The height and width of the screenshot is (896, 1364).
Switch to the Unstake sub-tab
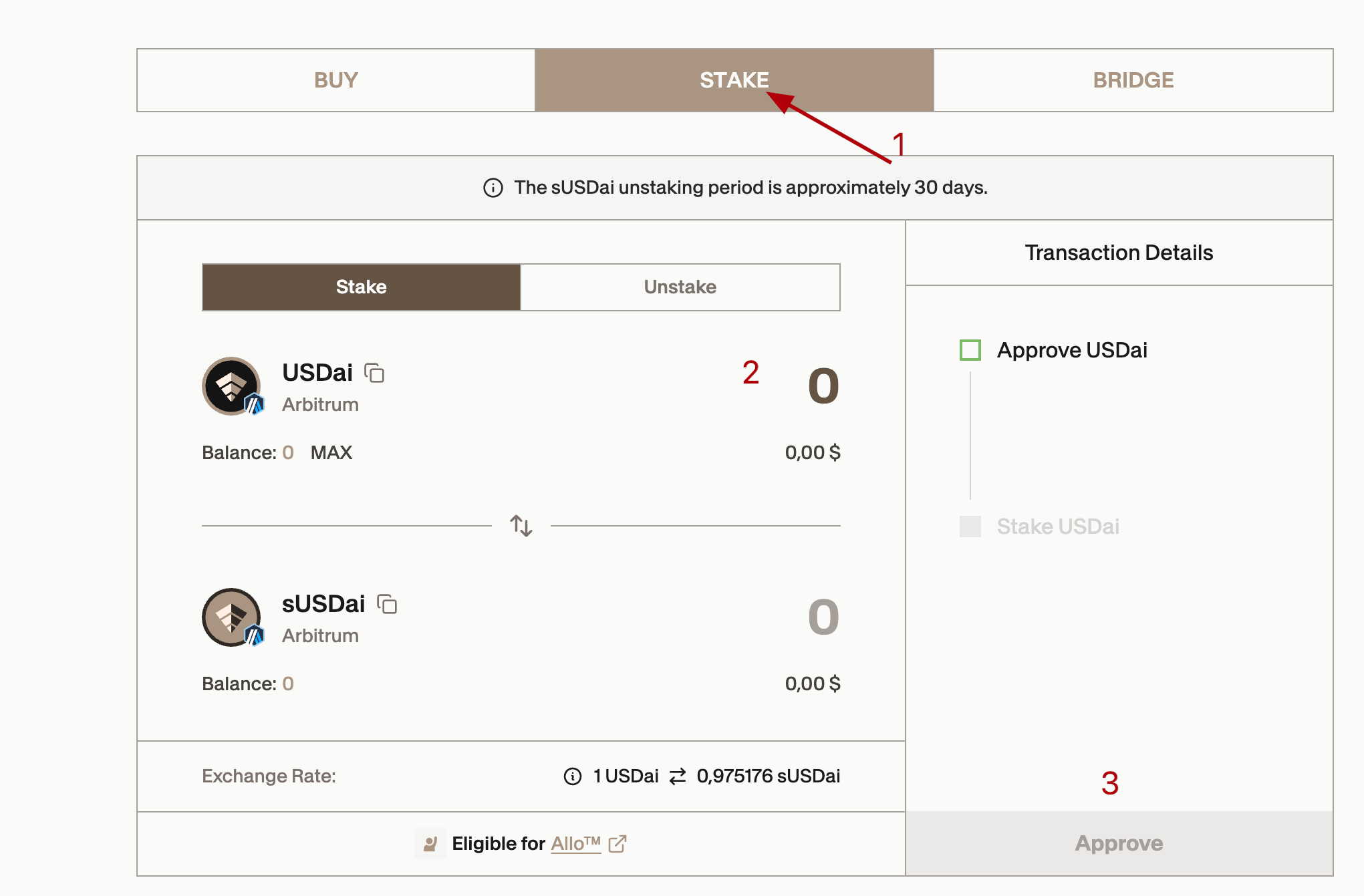pyautogui.click(x=680, y=287)
